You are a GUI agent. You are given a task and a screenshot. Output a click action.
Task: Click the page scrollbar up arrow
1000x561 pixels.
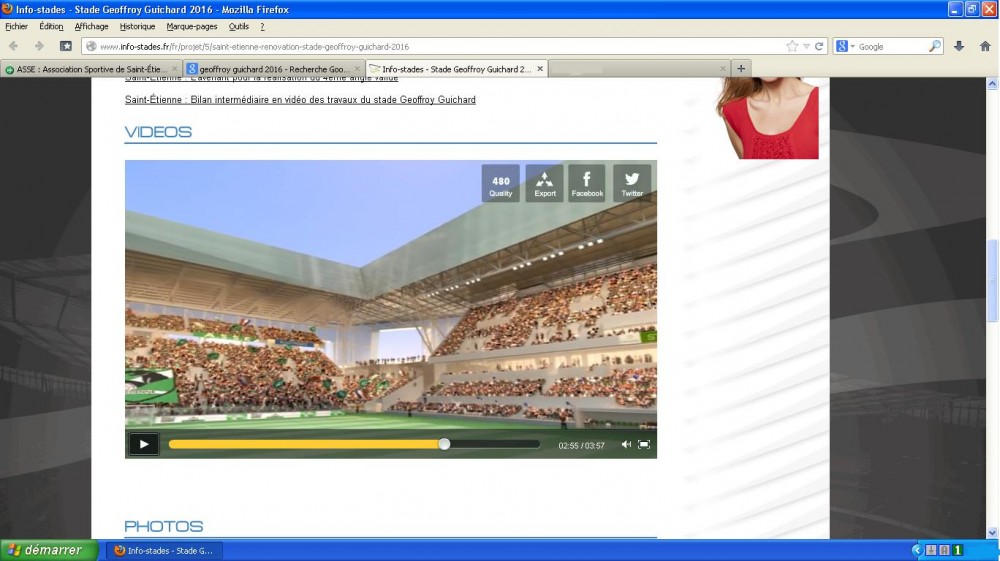pyautogui.click(x=992, y=84)
